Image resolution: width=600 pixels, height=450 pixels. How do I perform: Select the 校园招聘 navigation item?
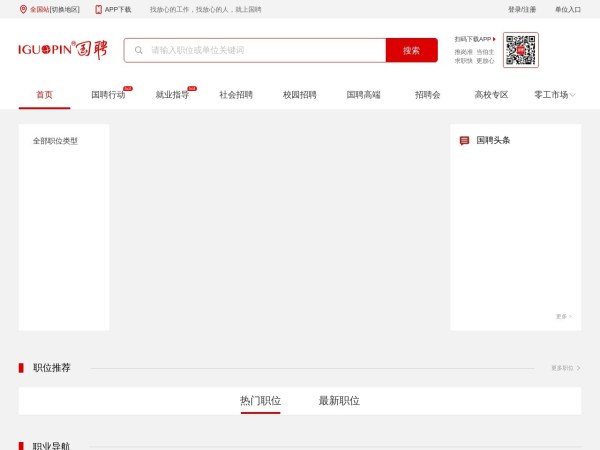tap(300, 95)
